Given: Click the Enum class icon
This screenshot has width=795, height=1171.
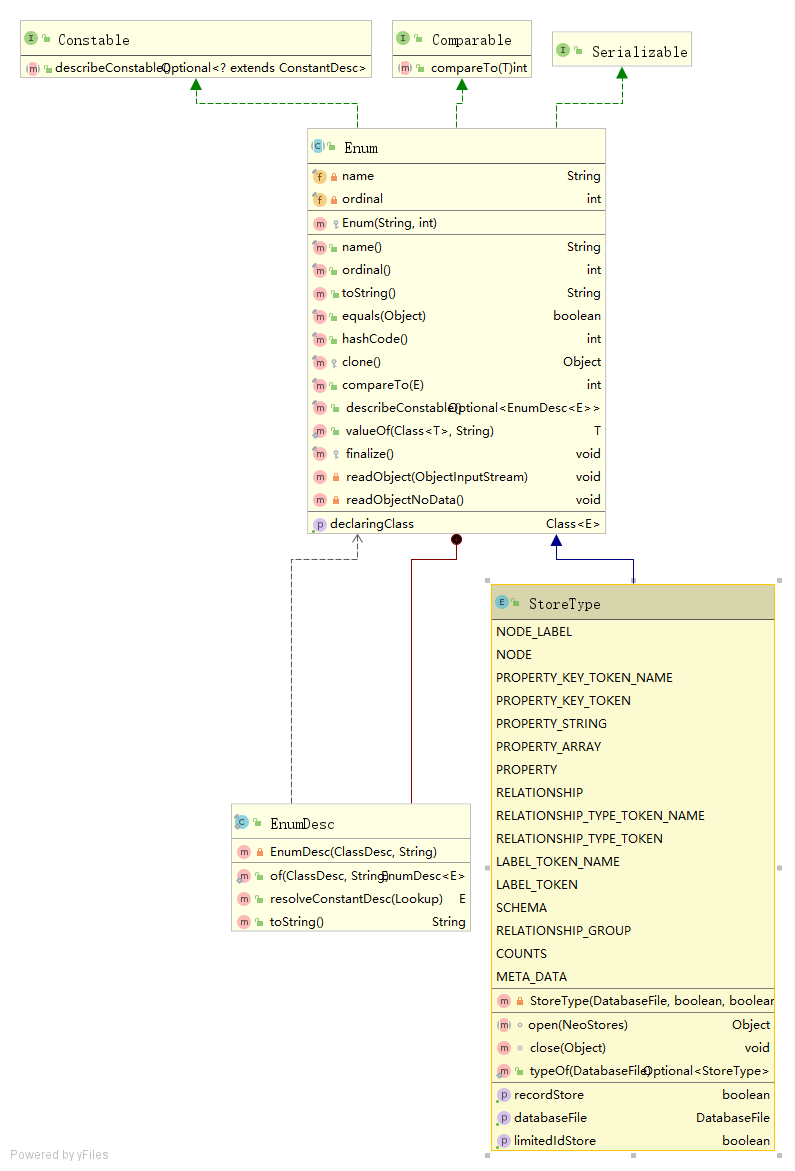Looking at the screenshot, I should point(318,146).
